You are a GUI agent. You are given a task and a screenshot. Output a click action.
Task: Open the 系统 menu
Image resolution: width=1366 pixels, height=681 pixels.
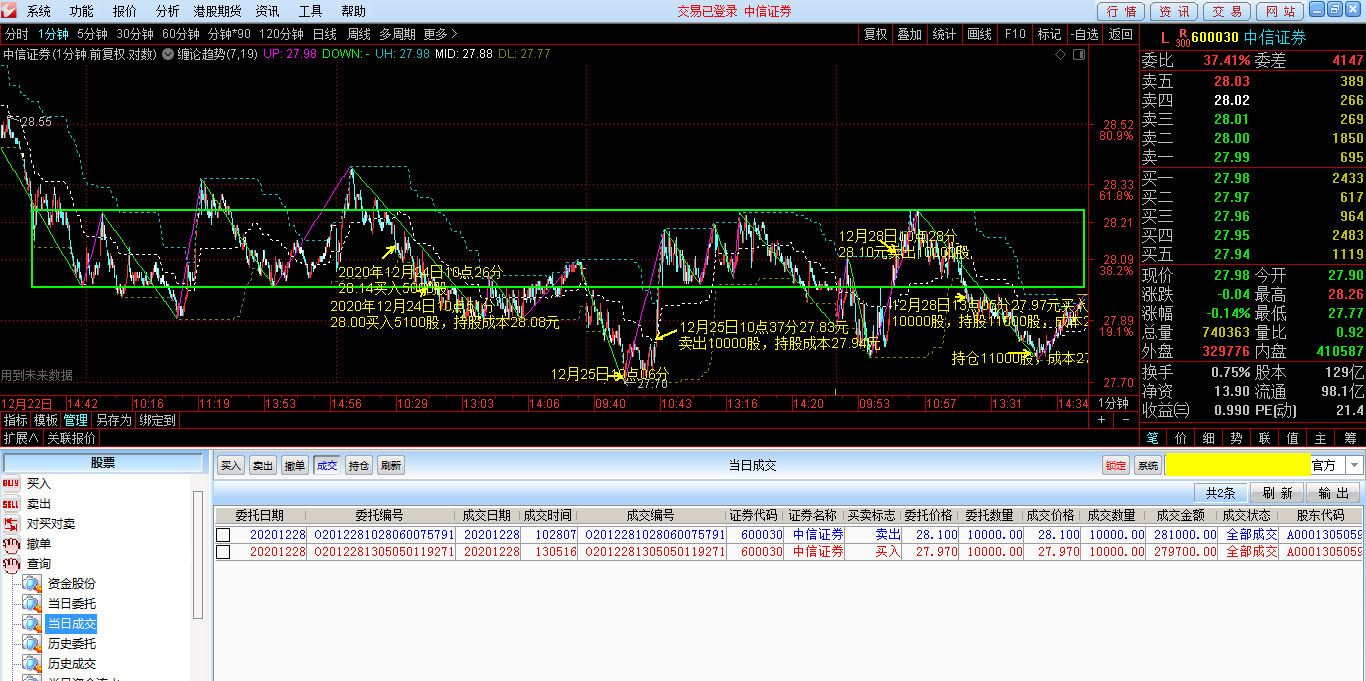(39, 11)
